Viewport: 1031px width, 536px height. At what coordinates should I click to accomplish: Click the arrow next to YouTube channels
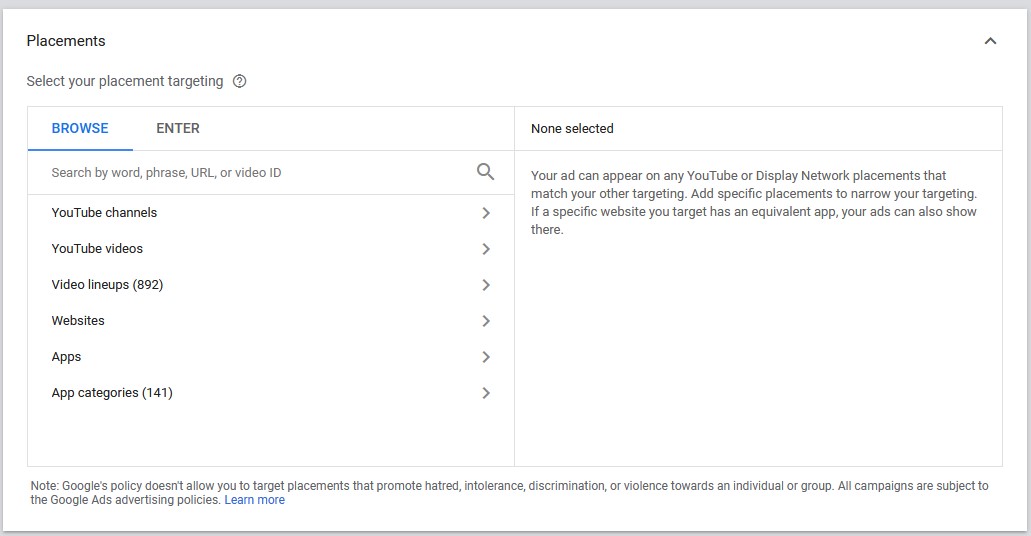tap(486, 213)
